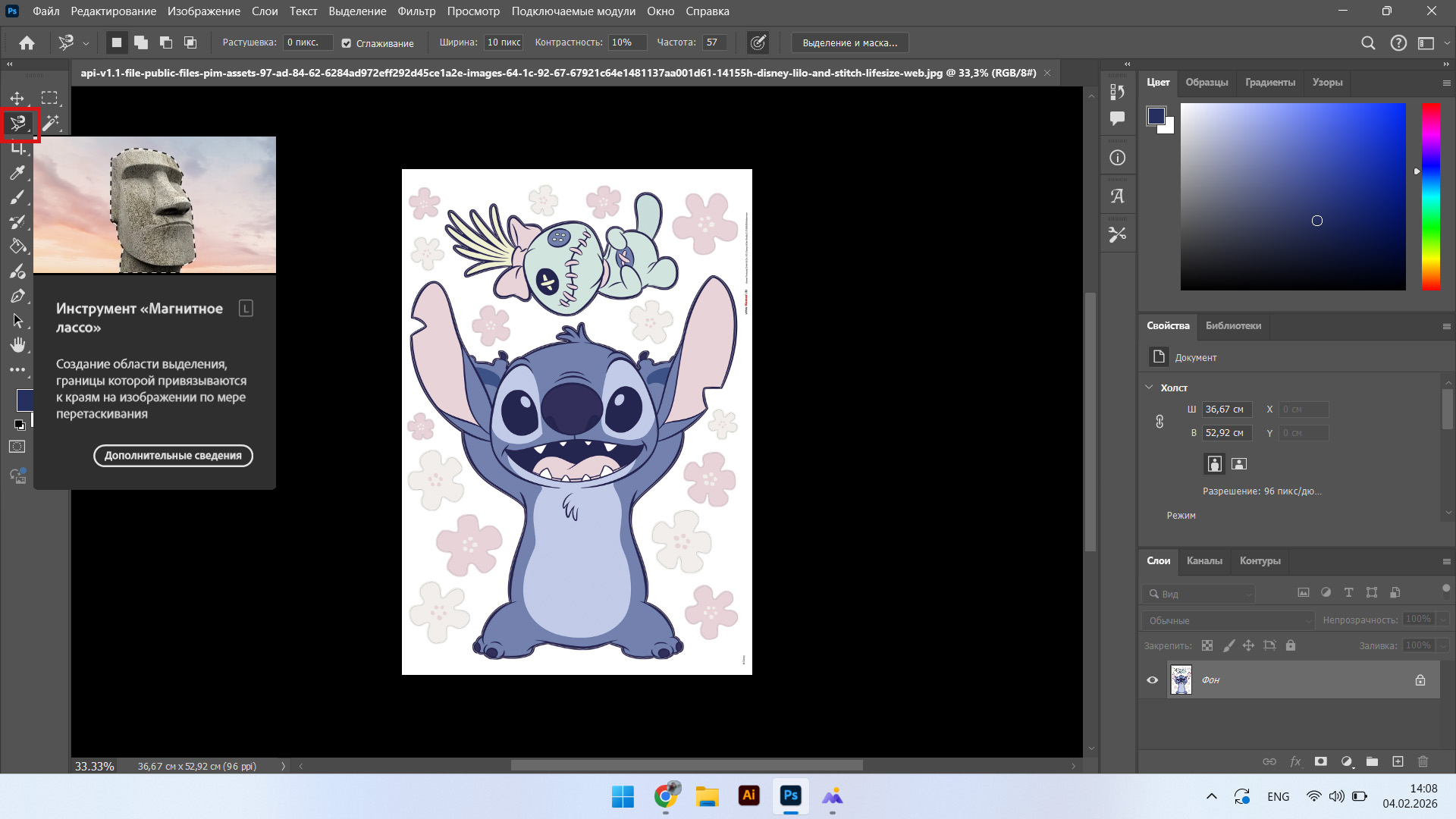
Task: Toggle width-height link in Холст
Action: coord(1159,422)
